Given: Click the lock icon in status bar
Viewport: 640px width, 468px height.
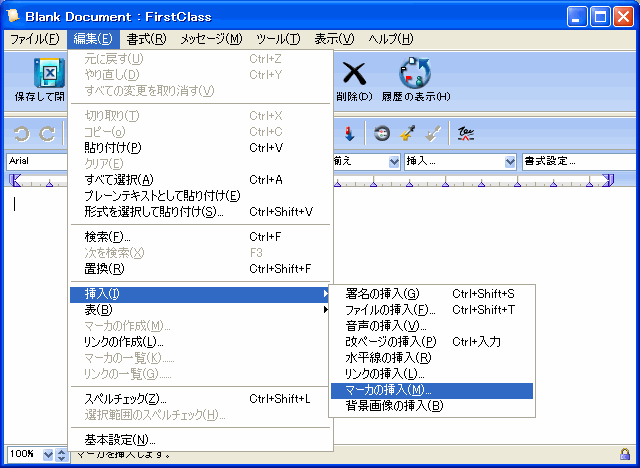Looking at the screenshot, I should (x=624, y=455).
